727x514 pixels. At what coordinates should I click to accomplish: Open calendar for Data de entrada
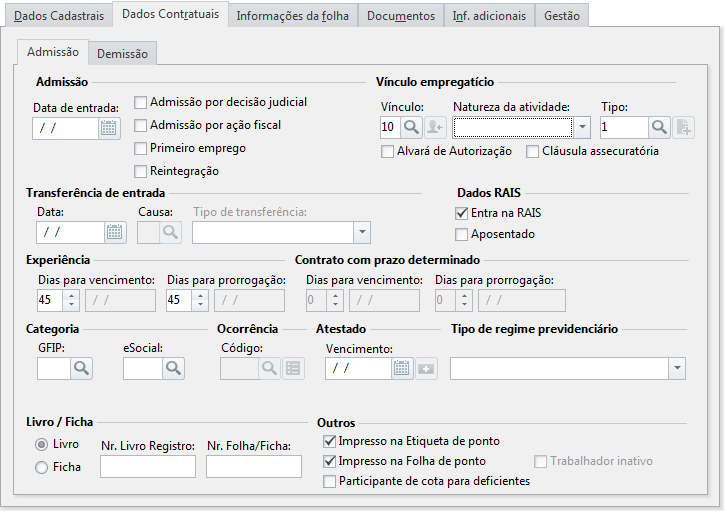tap(109, 128)
